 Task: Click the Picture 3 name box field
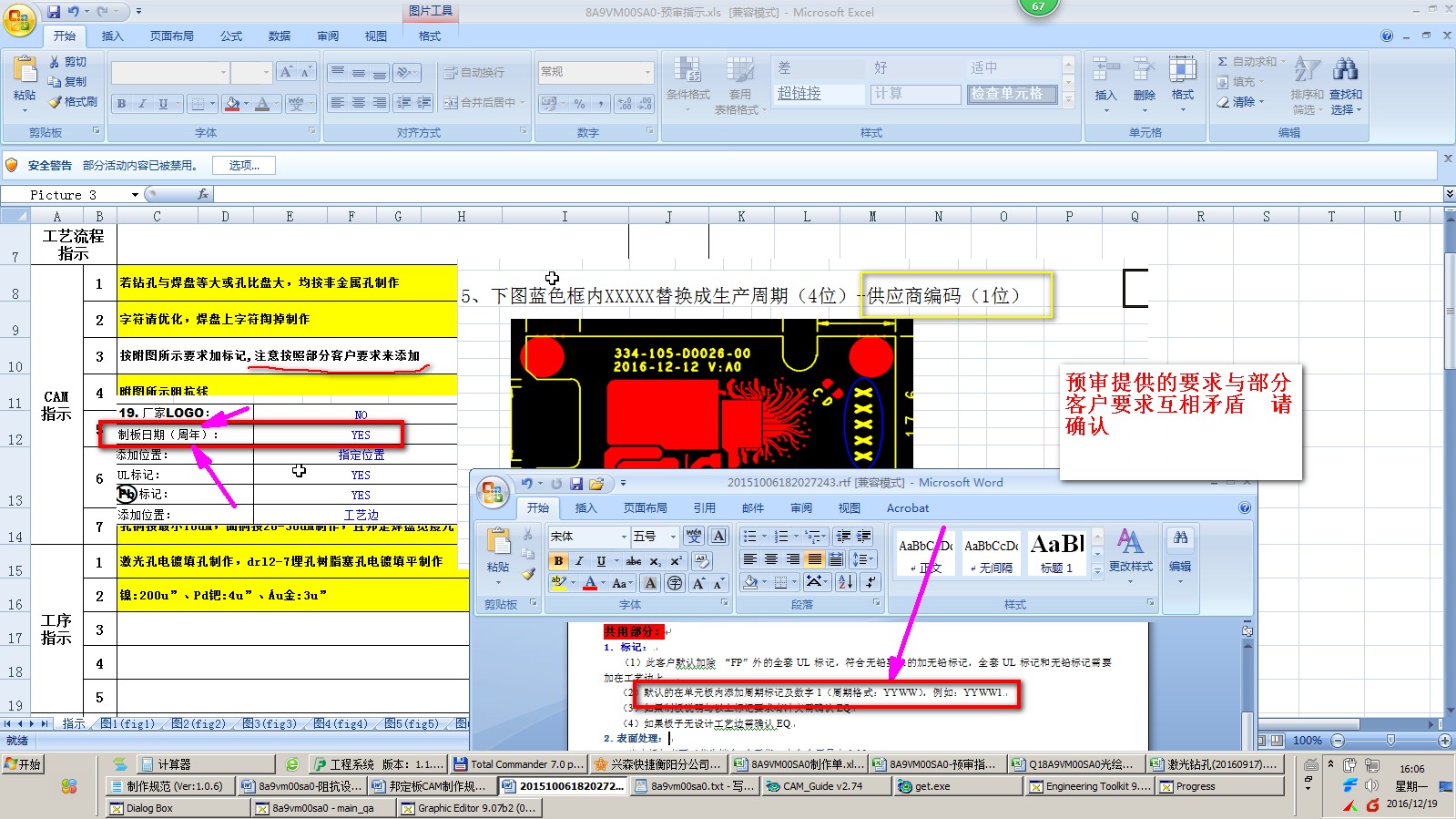64,195
